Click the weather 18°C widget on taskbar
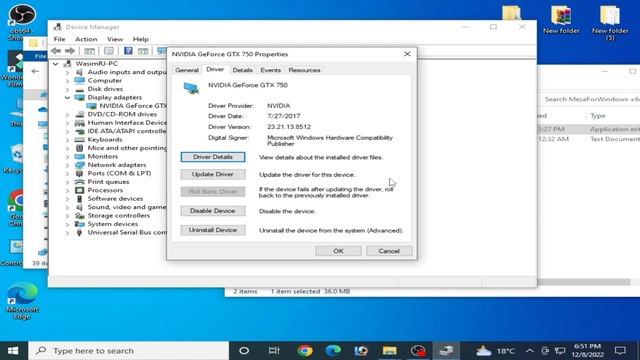Image resolution: width=640 pixels, height=360 pixels. pos(495,351)
